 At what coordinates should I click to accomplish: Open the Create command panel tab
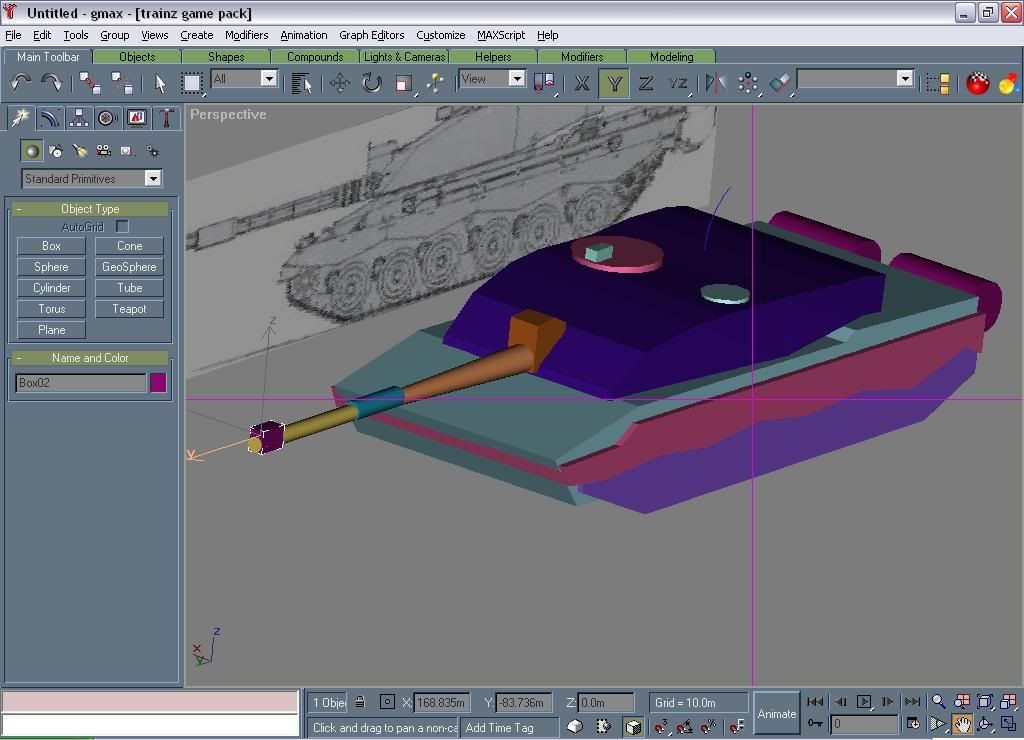pyautogui.click(x=20, y=118)
